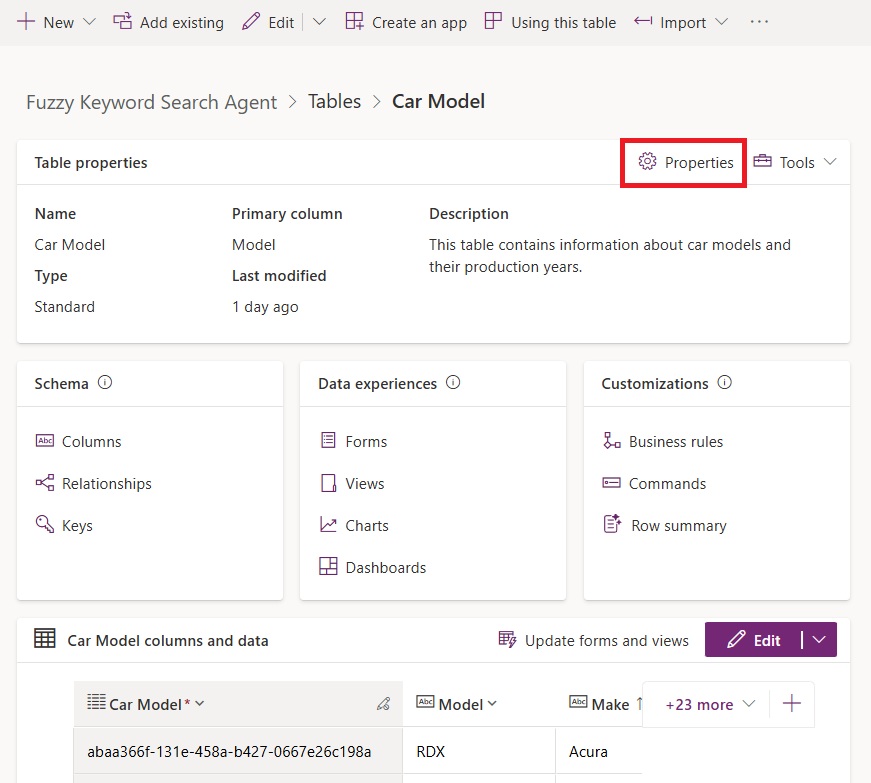Click the Relationships icon
The height and width of the screenshot is (783, 871).
coord(45,482)
